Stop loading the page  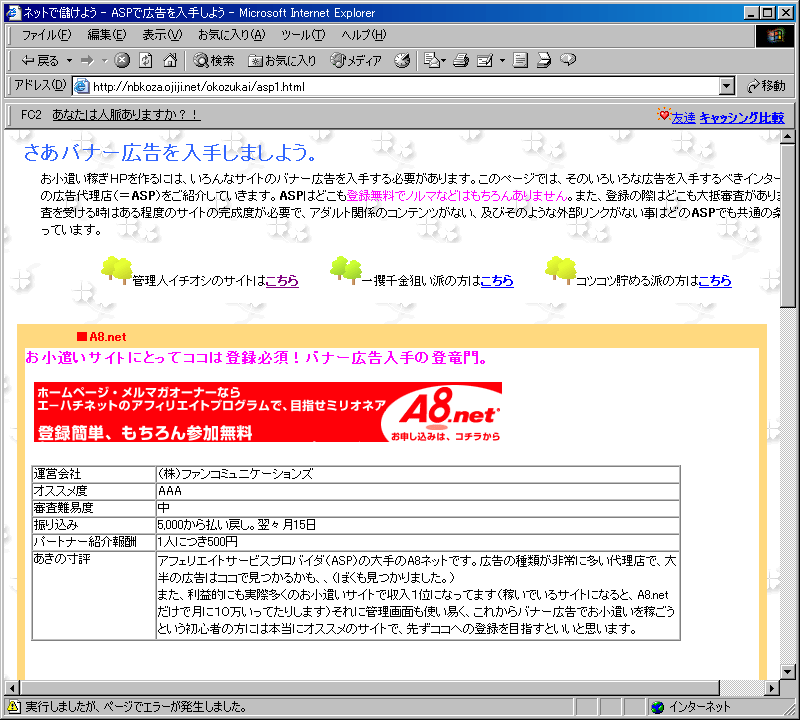point(122,61)
